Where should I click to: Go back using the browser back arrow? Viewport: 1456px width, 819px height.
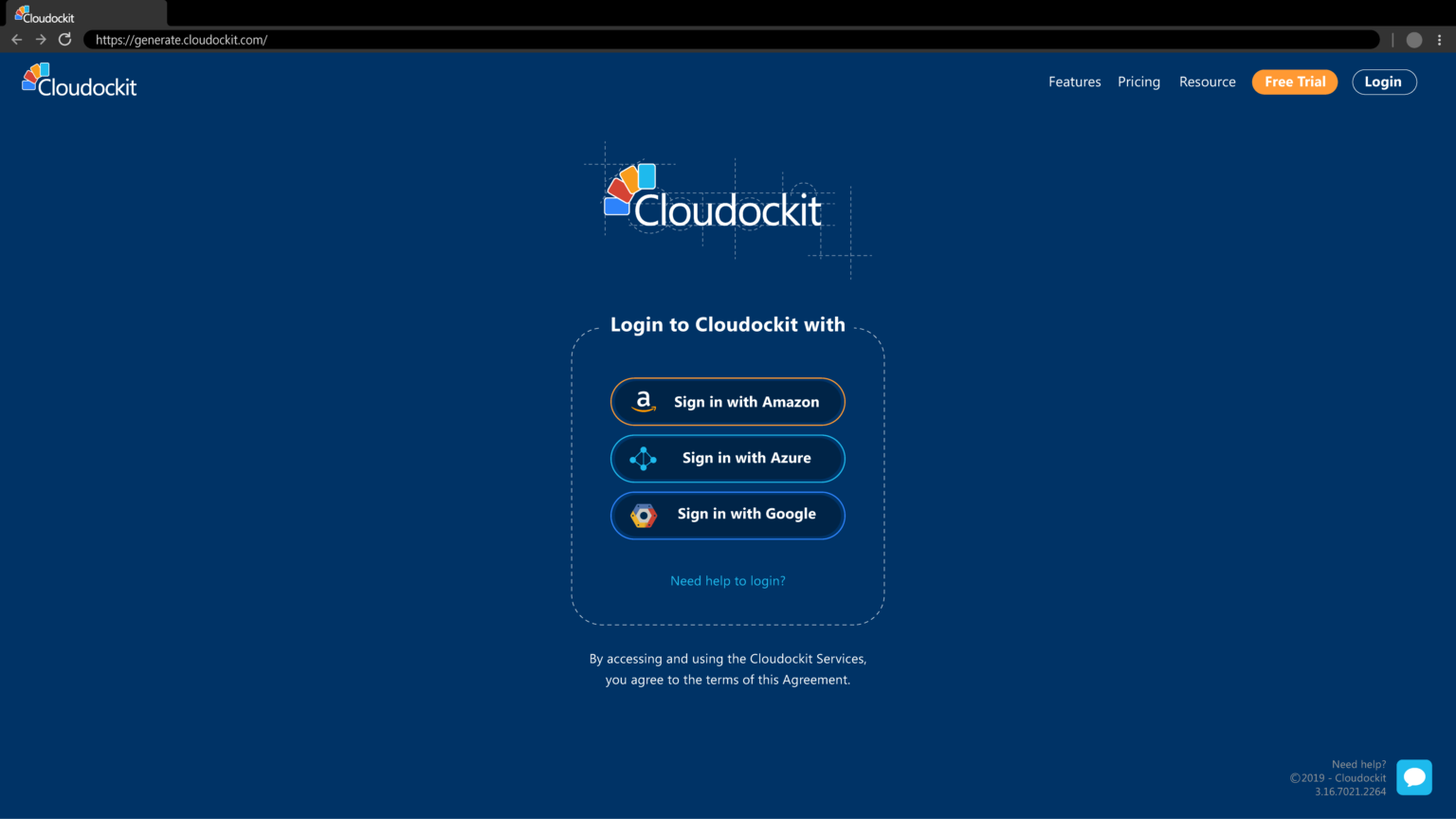point(16,39)
